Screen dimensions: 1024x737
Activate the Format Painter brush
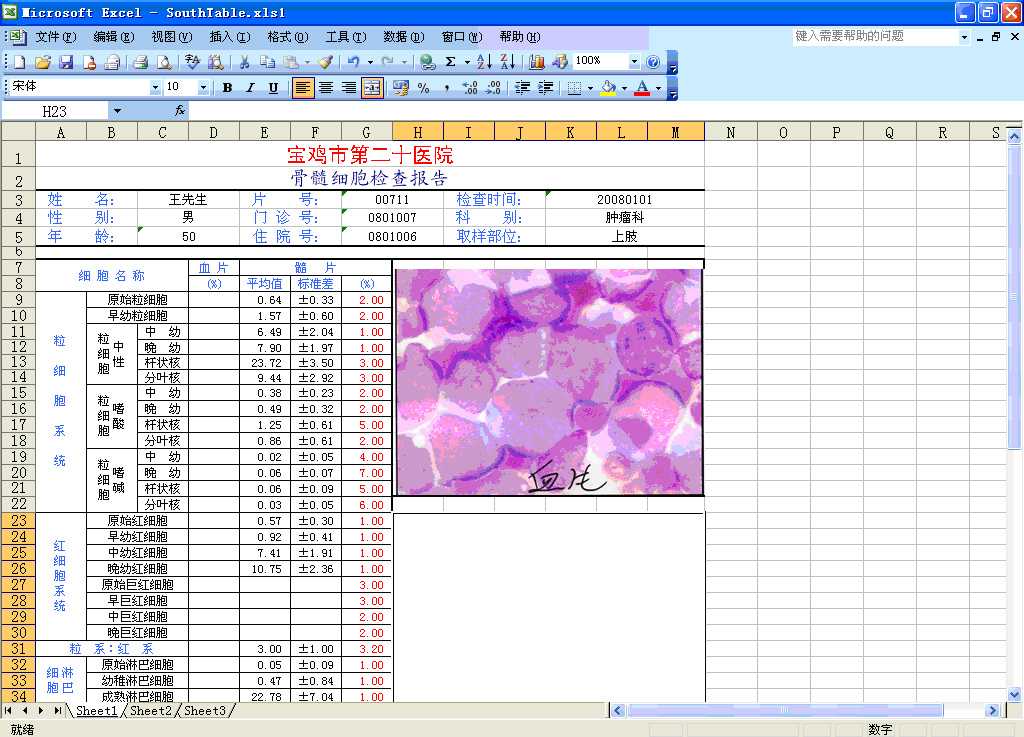[326, 62]
